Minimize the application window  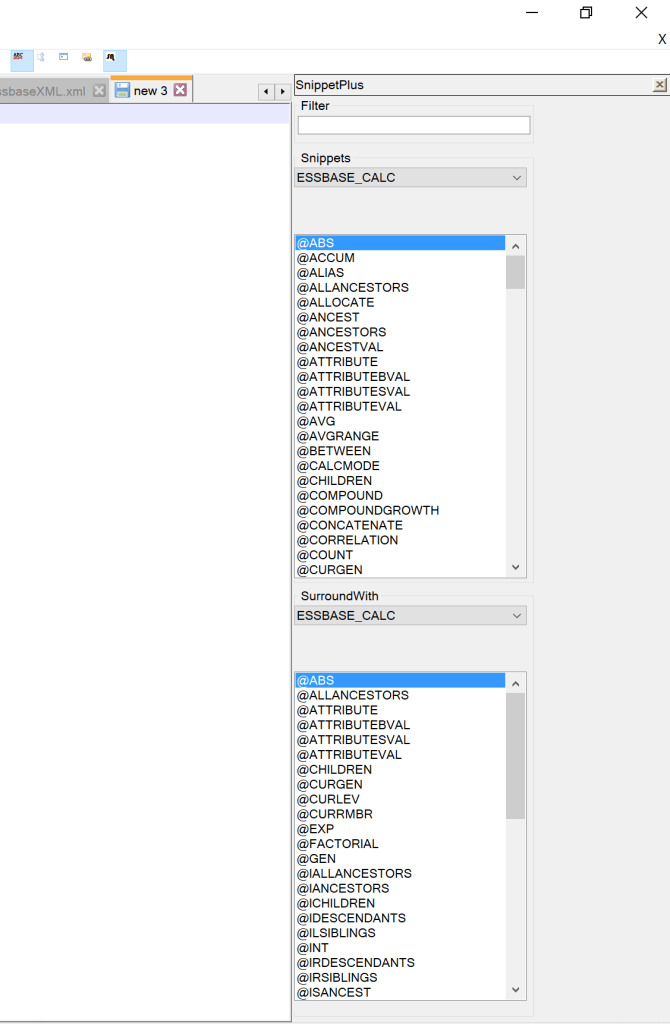(x=532, y=12)
